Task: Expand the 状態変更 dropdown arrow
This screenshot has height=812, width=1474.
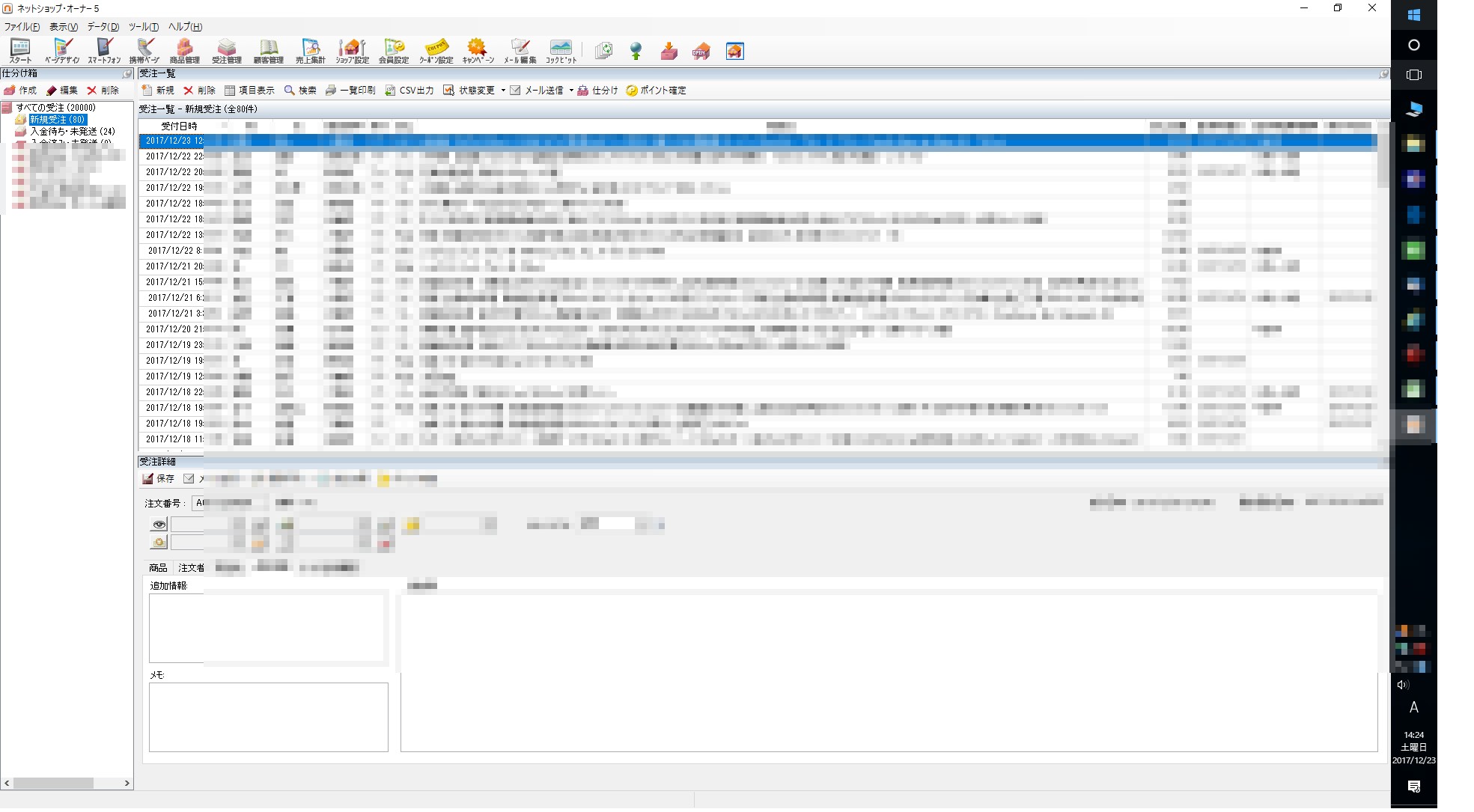Action: point(503,91)
